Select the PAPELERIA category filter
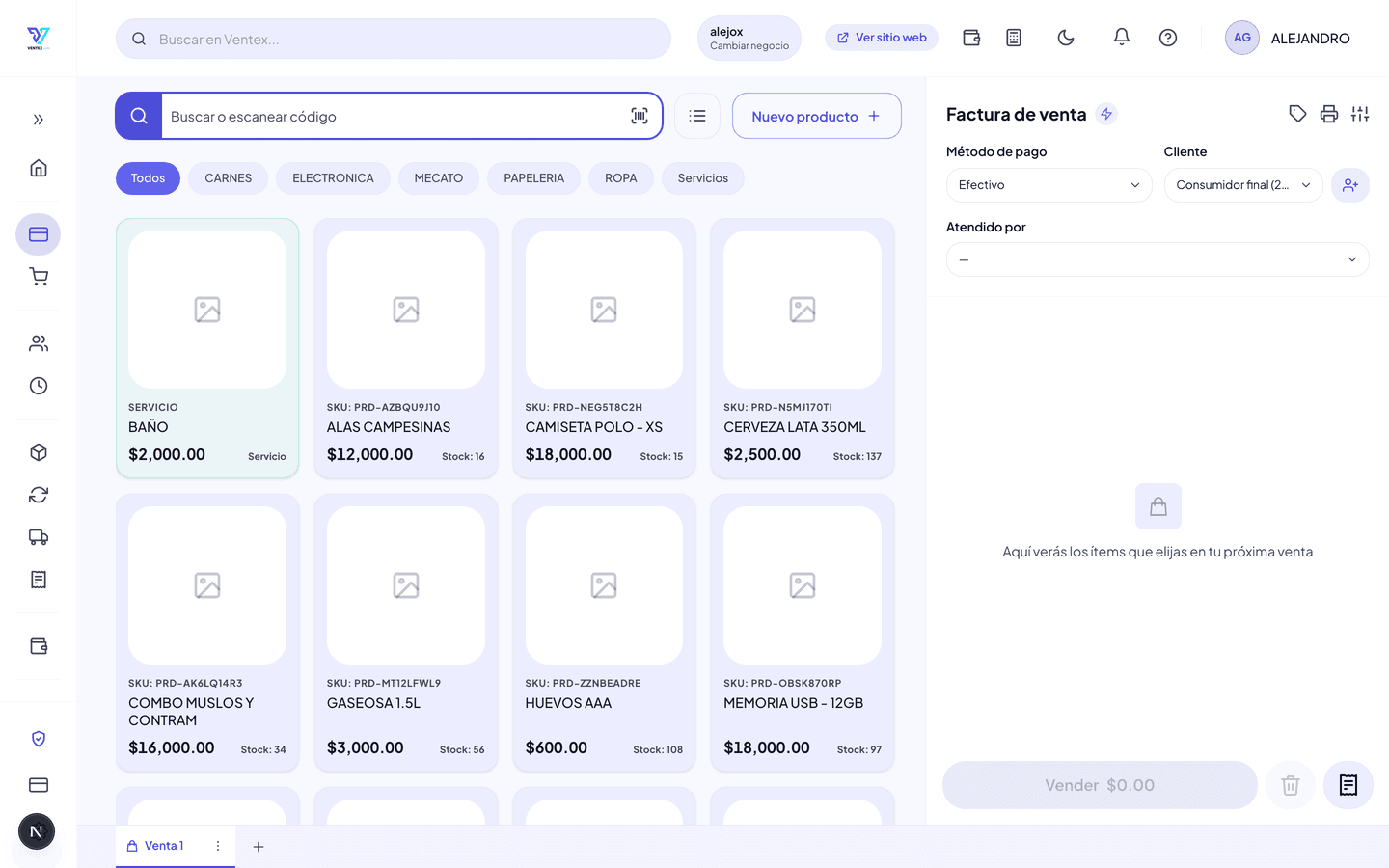The height and width of the screenshot is (868, 1389). [x=534, y=178]
